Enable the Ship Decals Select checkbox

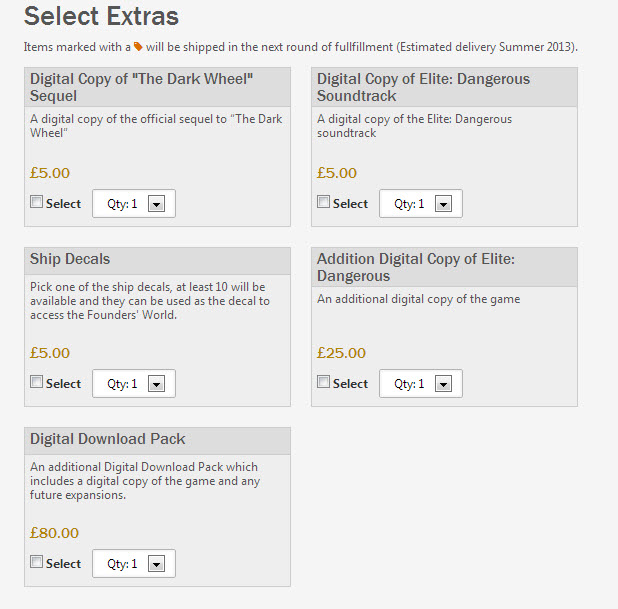37,382
